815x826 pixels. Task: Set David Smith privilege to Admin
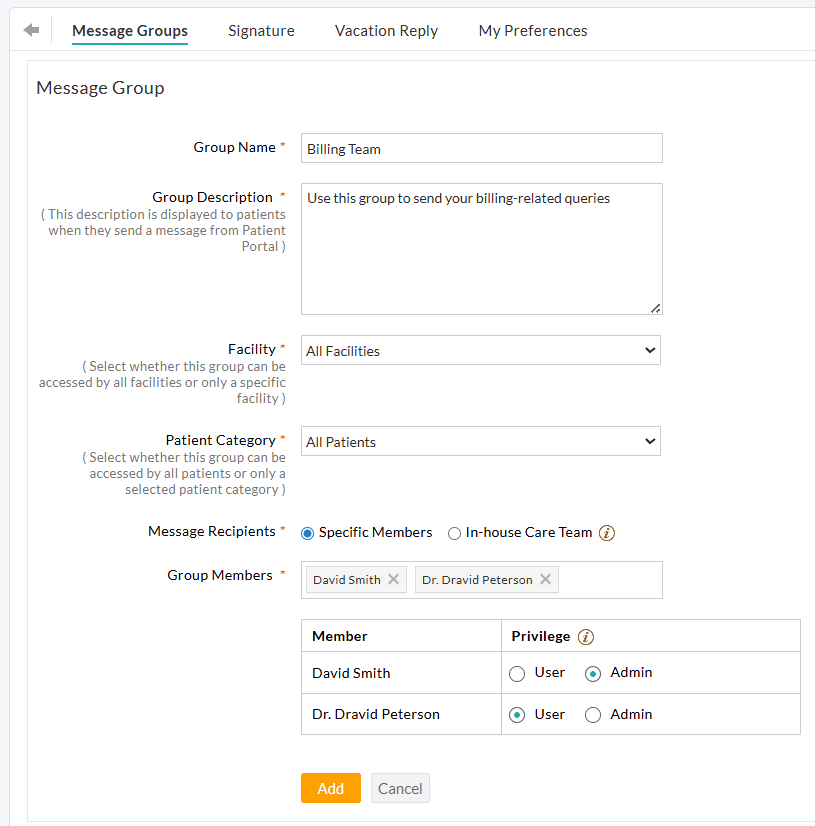pos(593,674)
